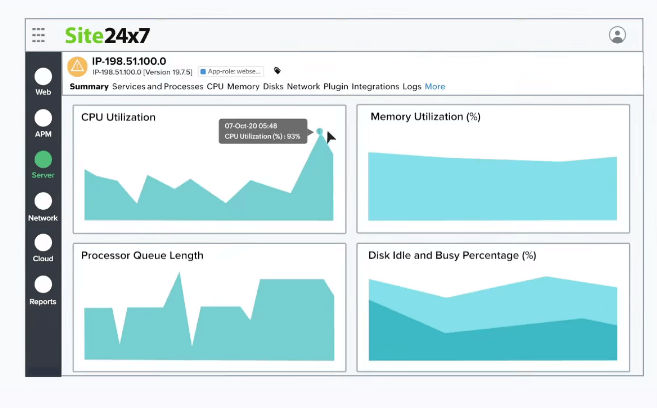Open the user profile avatar
This screenshot has height=408, width=657.
[617, 35]
